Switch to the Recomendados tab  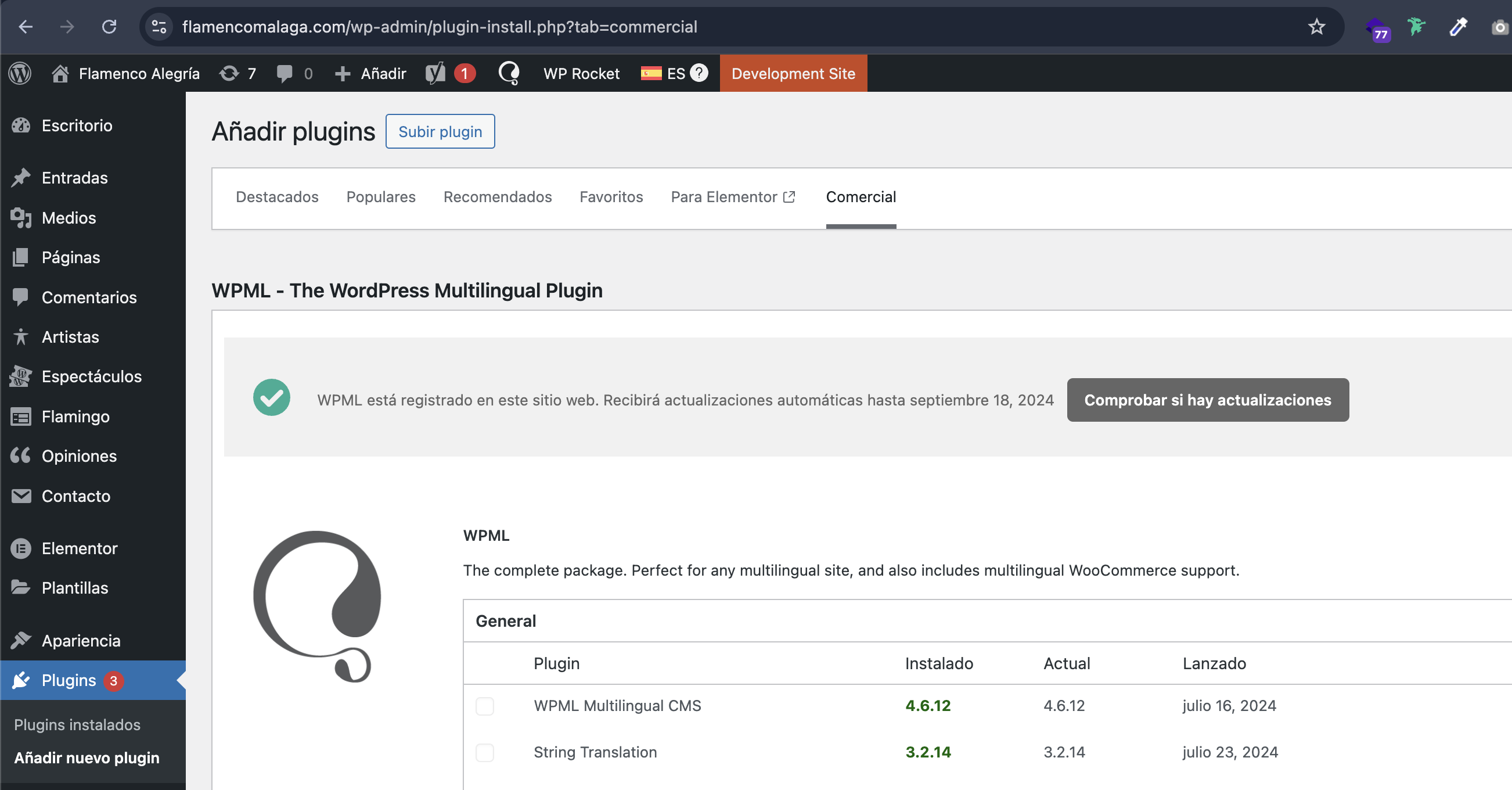pos(497,197)
